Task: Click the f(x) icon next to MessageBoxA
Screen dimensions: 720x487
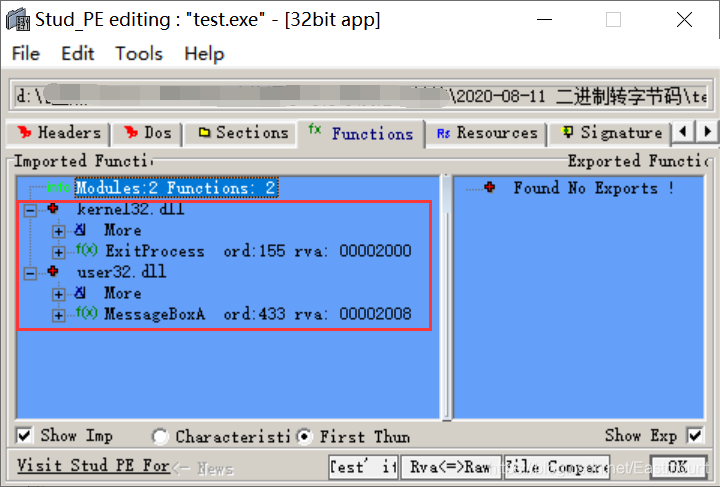Action: [86, 313]
